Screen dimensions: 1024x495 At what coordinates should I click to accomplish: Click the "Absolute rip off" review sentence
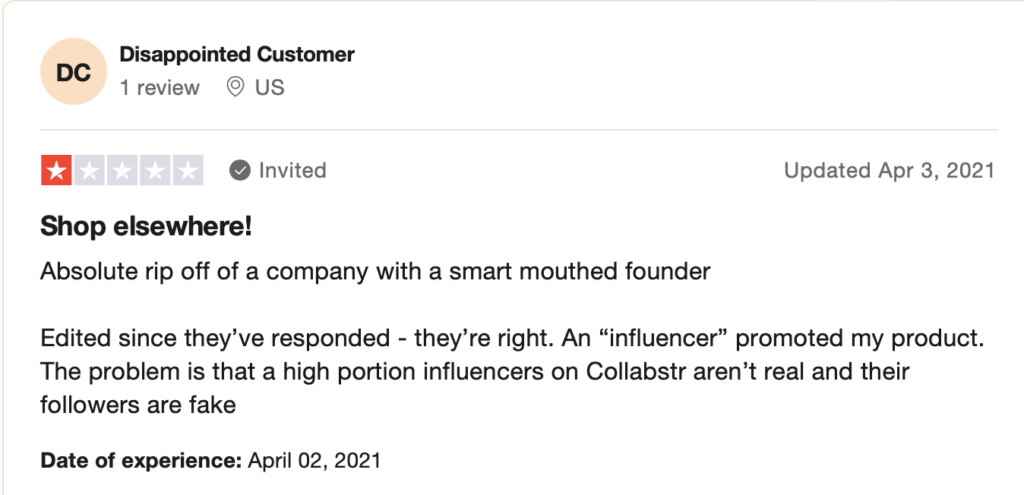coord(375,271)
